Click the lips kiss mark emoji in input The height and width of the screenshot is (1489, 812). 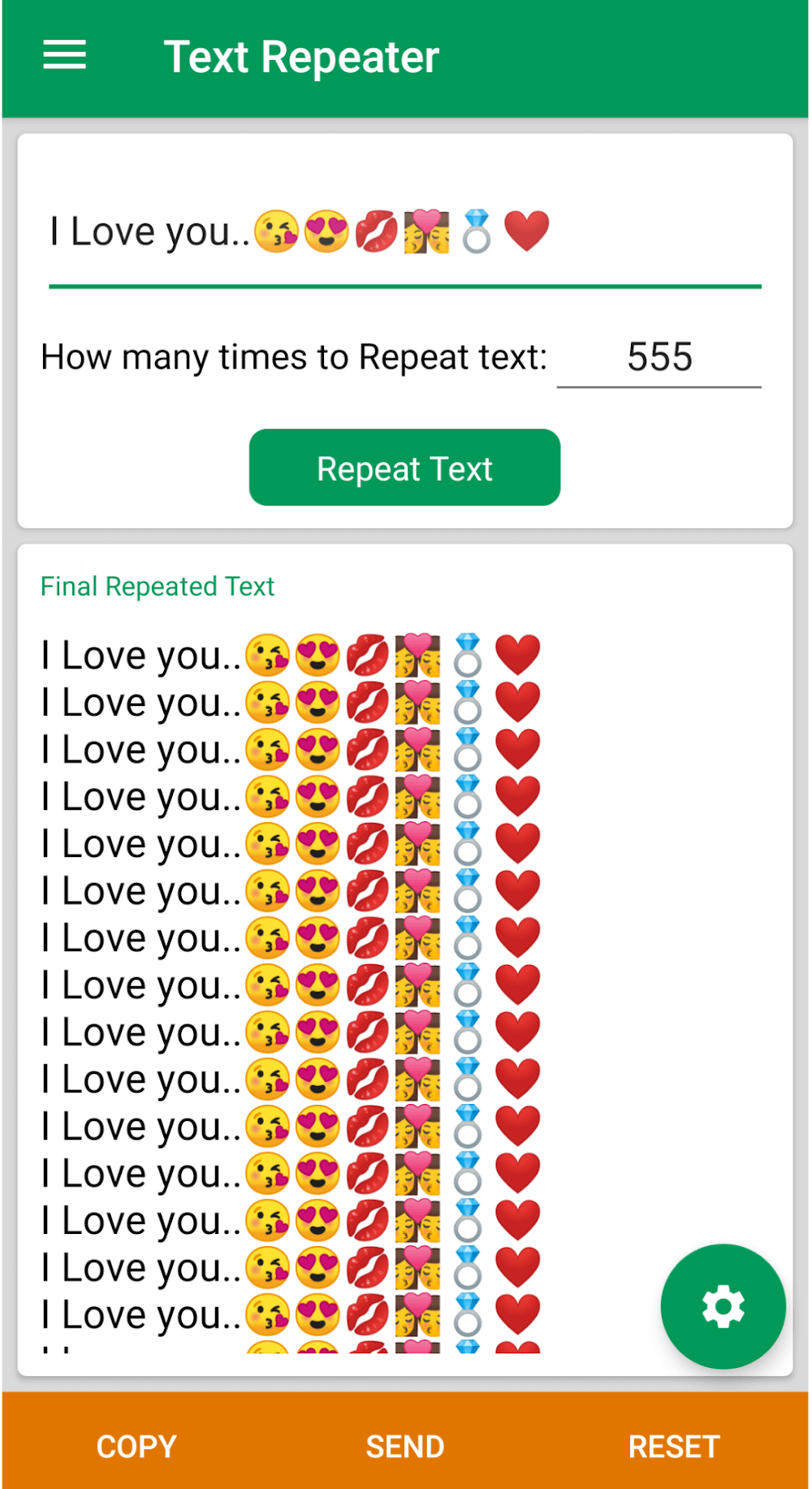(x=377, y=232)
